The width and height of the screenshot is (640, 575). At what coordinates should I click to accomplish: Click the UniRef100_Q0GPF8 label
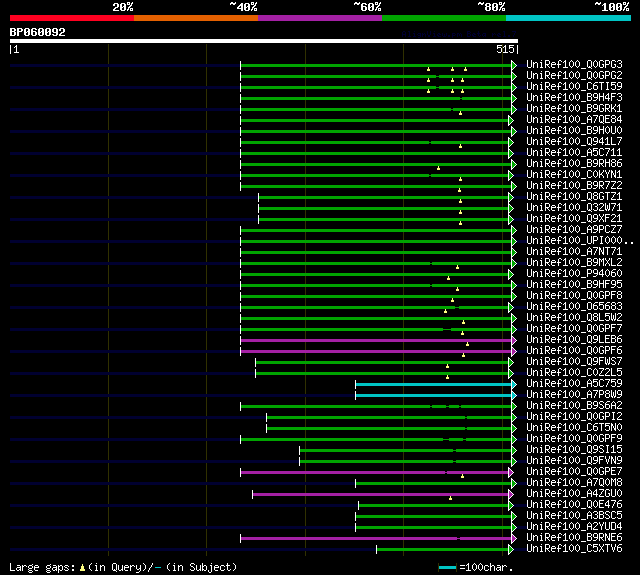coord(574,296)
